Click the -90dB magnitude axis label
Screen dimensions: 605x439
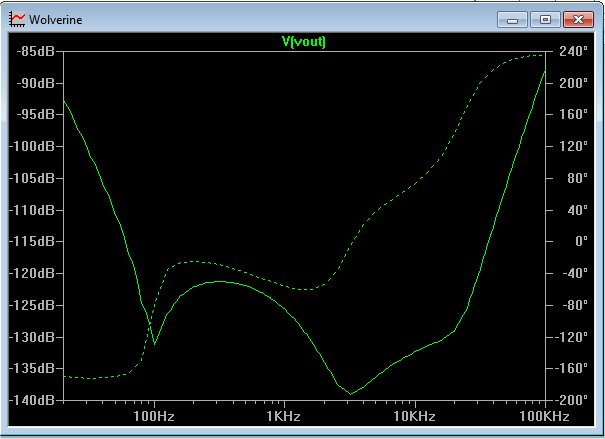[x=35, y=83]
